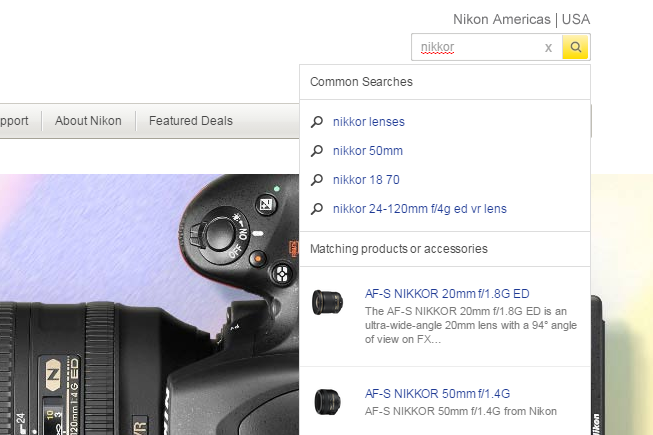
Task: Click the Nikon Americas link
Action: click(x=501, y=19)
